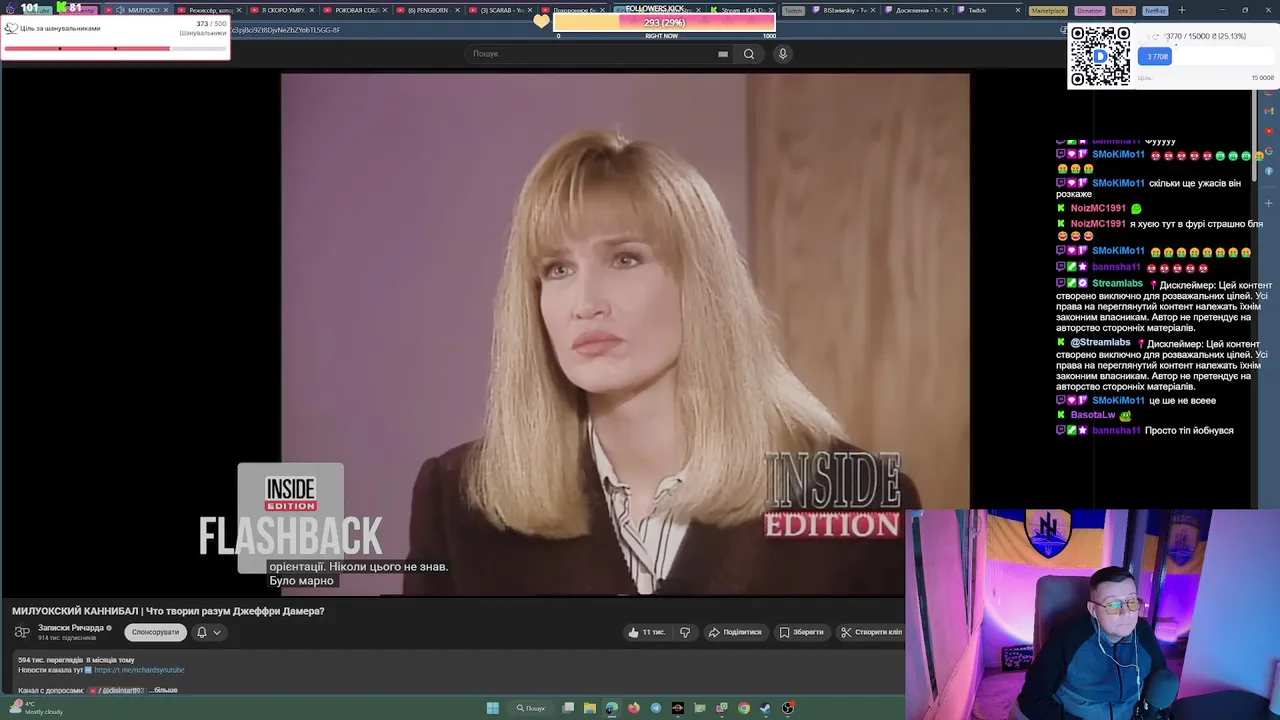Start voice search with microphone icon

click(x=783, y=54)
